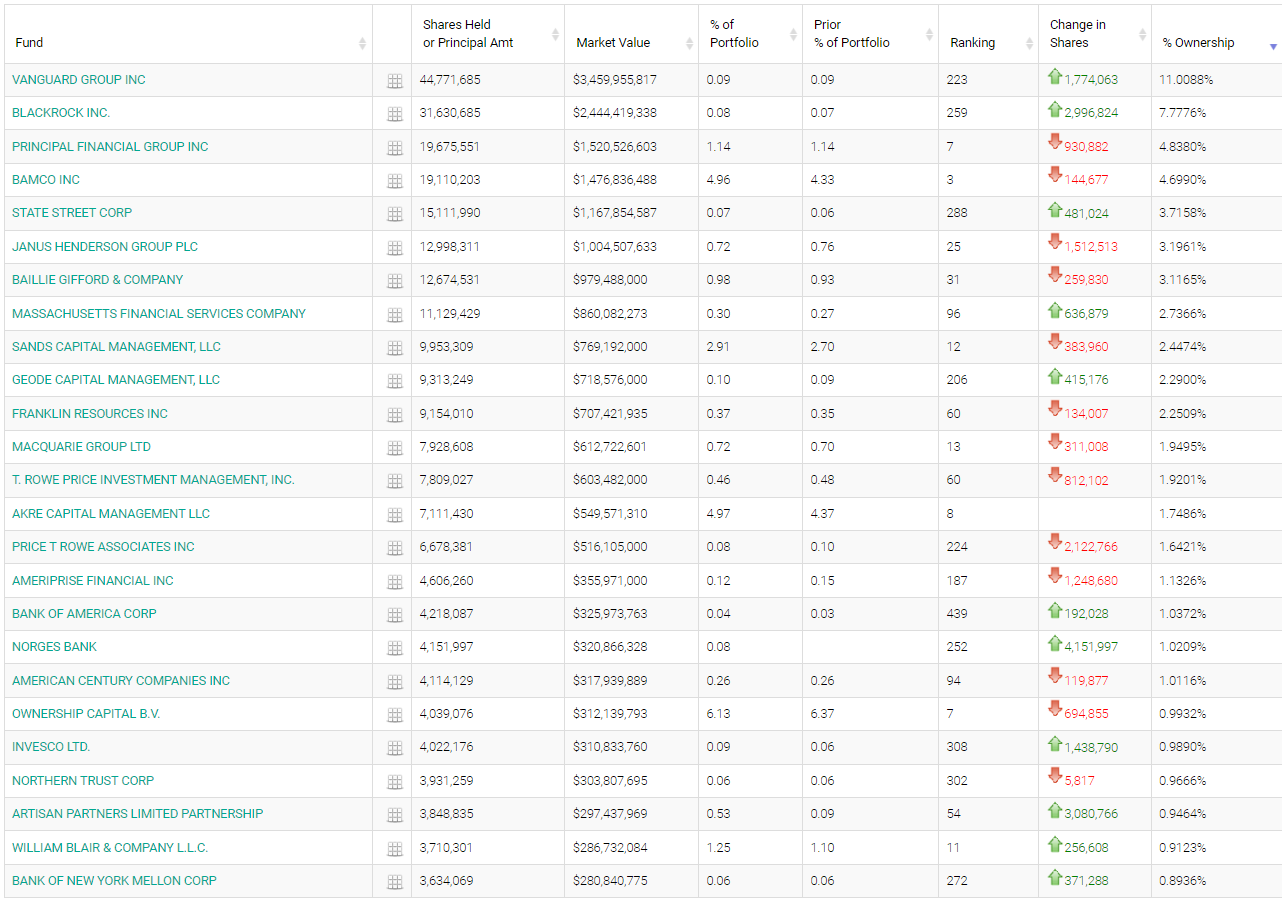
Task: Sort by Shares Held or Principal Amt
Action: click(488, 34)
